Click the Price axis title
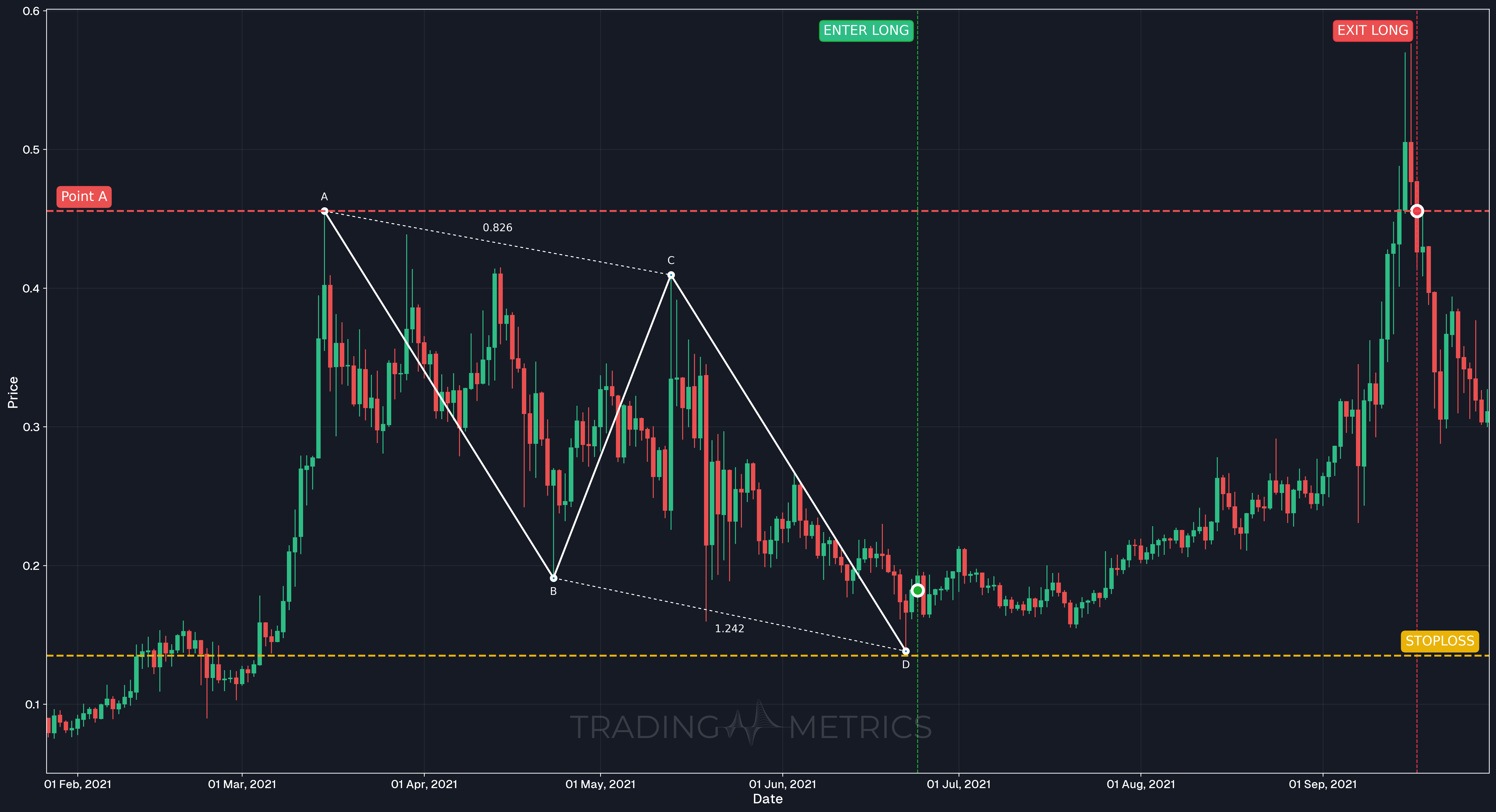This screenshot has width=1496, height=812. [13, 392]
